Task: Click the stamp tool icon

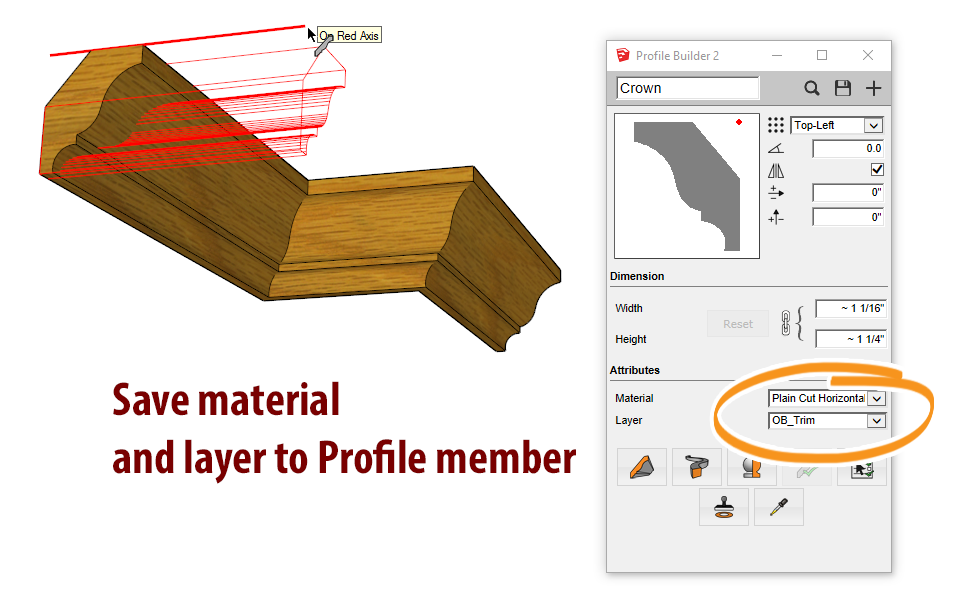Action: click(724, 507)
